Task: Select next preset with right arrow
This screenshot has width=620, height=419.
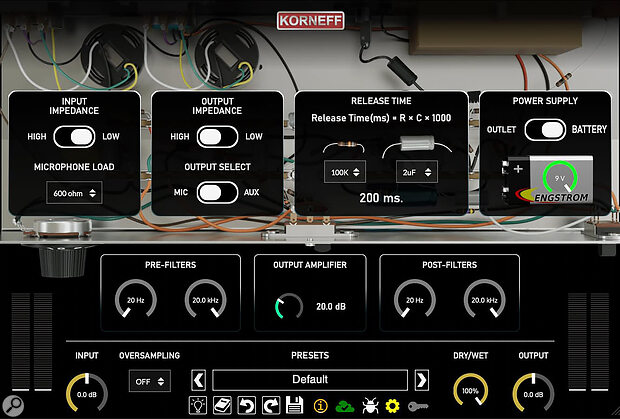Action: (x=422, y=380)
